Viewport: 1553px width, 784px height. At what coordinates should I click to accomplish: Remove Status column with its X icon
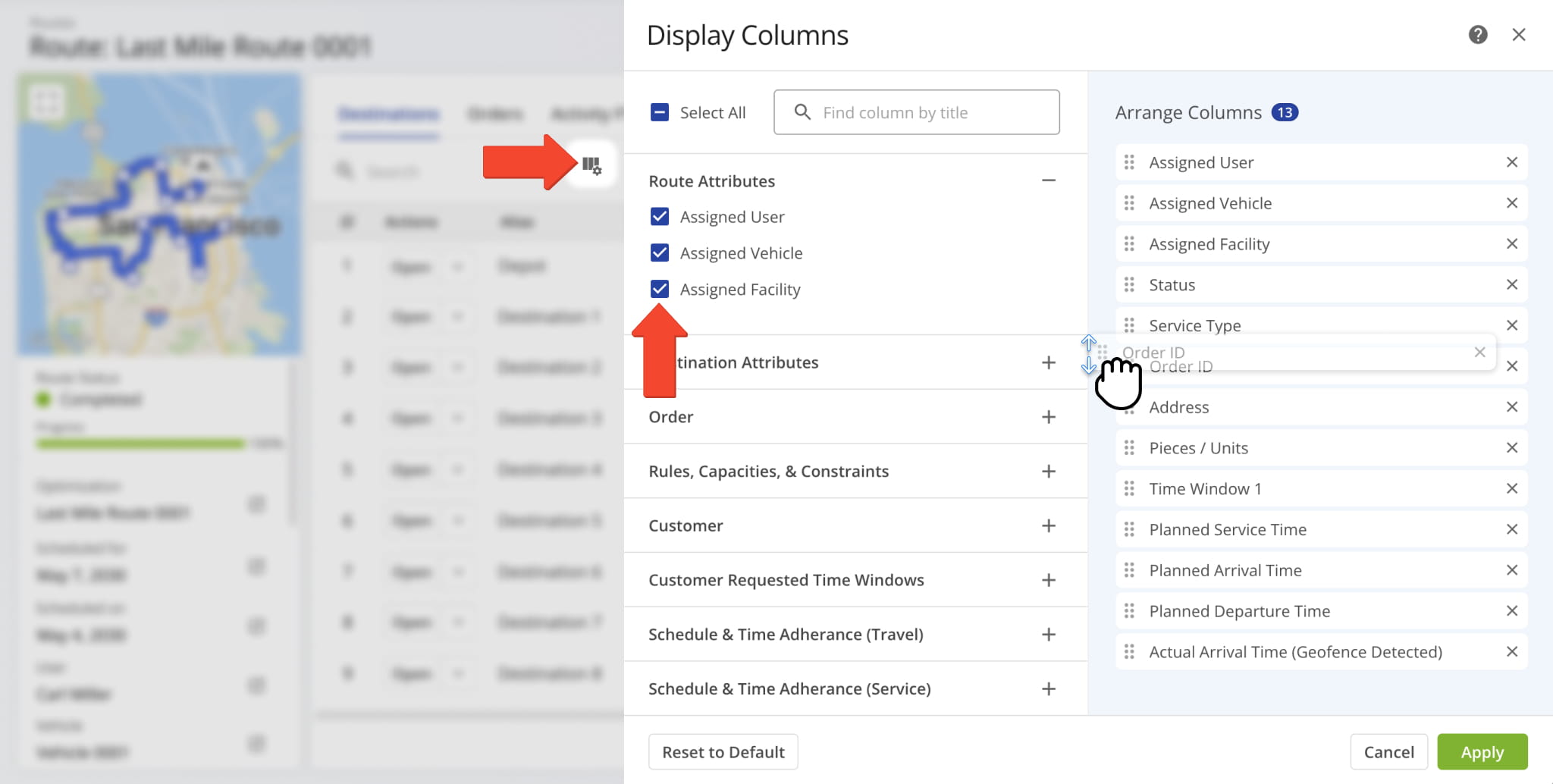click(x=1511, y=284)
